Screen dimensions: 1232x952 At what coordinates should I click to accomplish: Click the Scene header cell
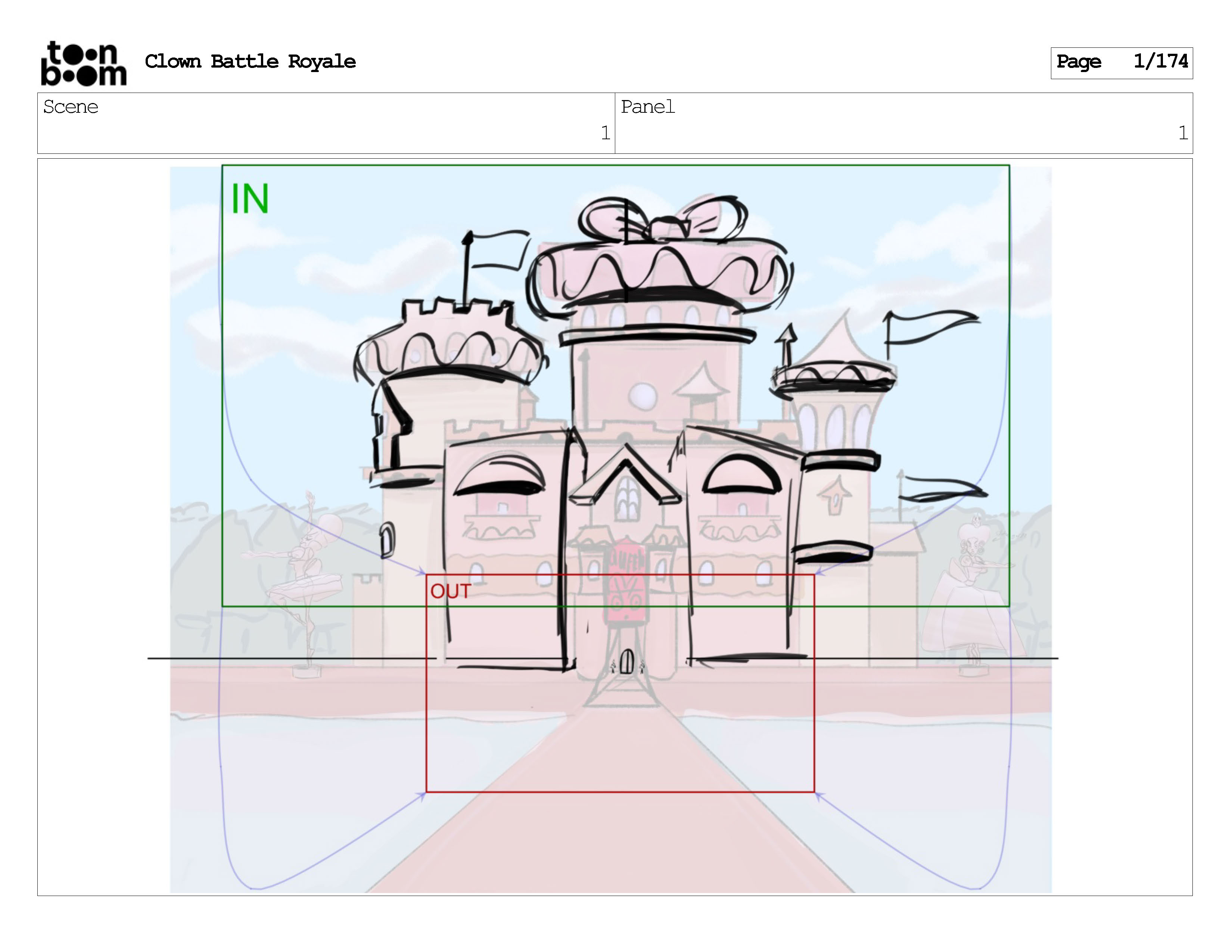tap(71, 107)
